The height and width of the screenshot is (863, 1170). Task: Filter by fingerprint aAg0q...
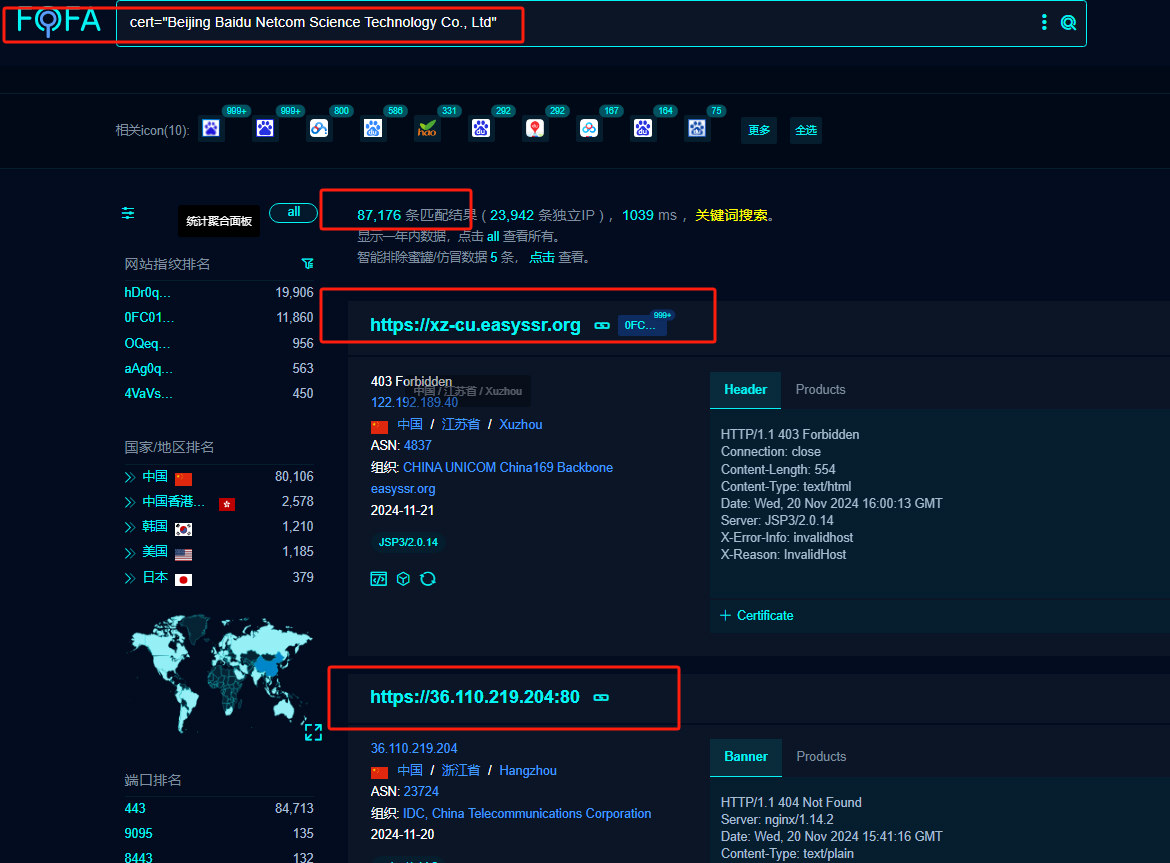148,368
